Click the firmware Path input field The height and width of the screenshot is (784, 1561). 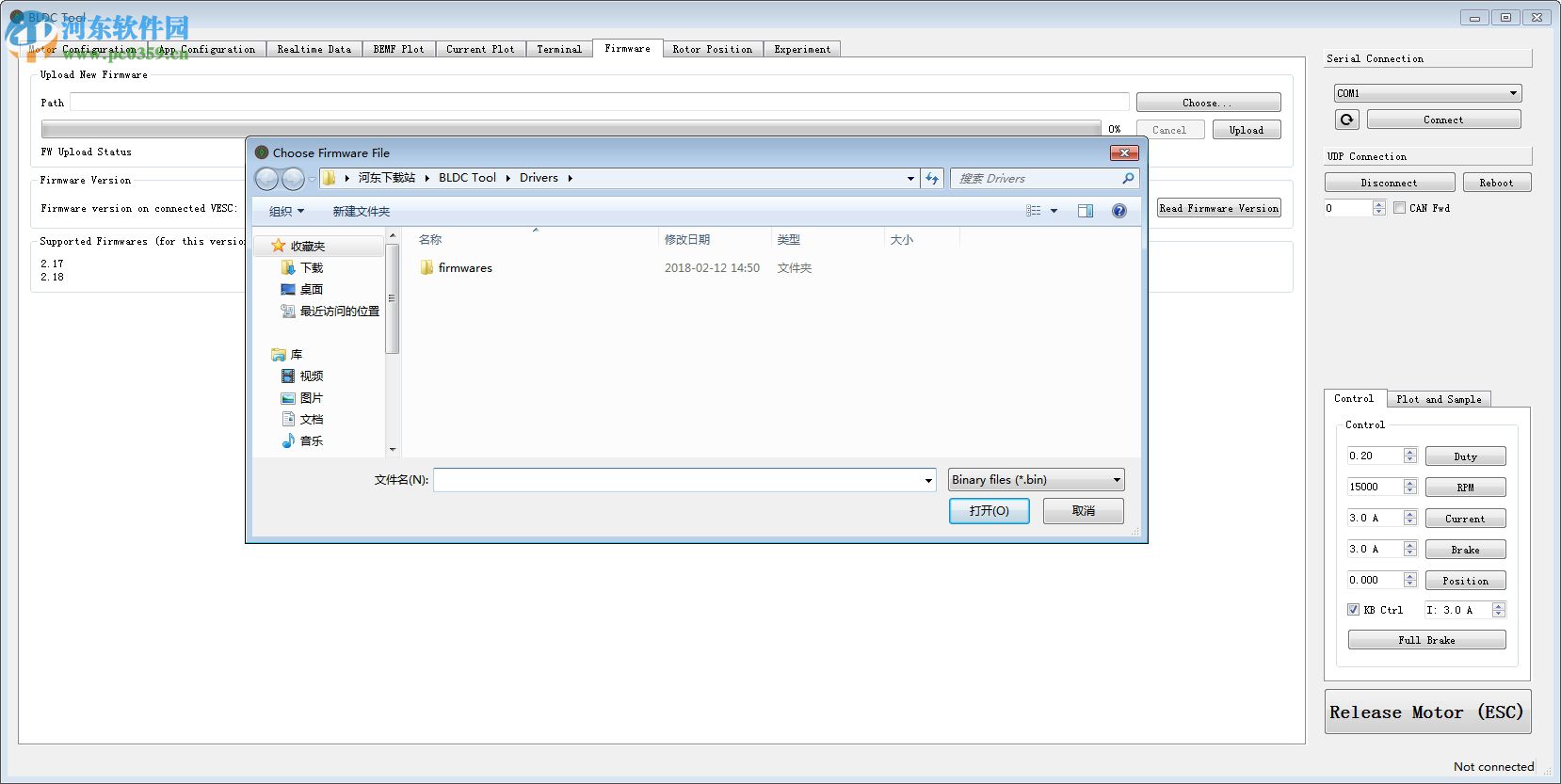600,102
